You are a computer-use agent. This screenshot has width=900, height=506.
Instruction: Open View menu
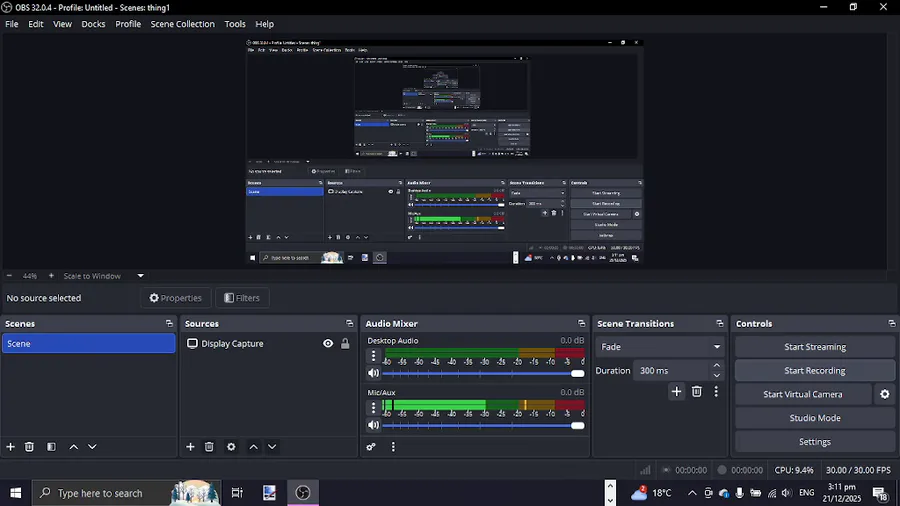pos(62,24)
